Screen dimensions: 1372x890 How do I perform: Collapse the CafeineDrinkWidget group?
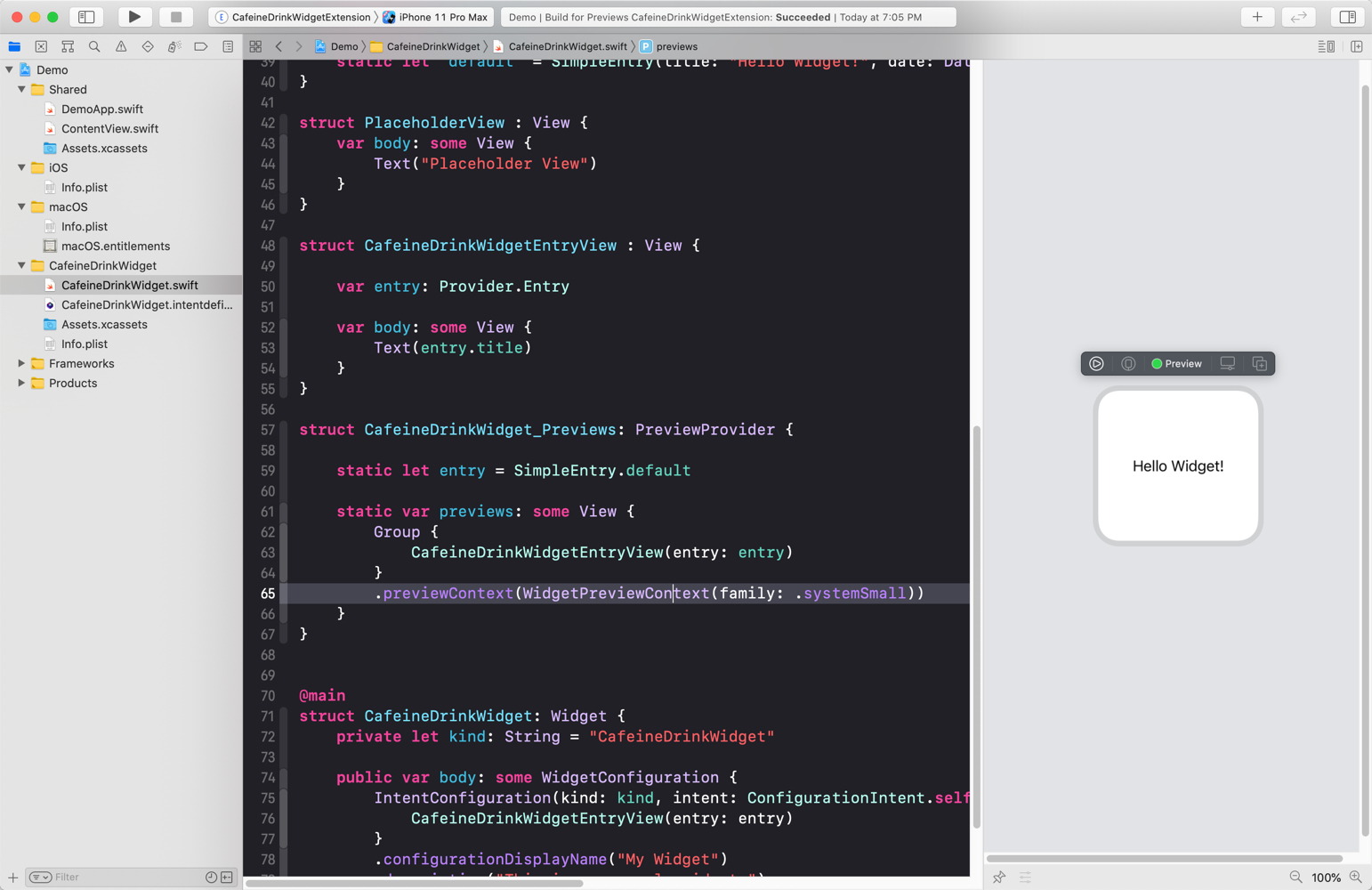click(x=21, y=265)
